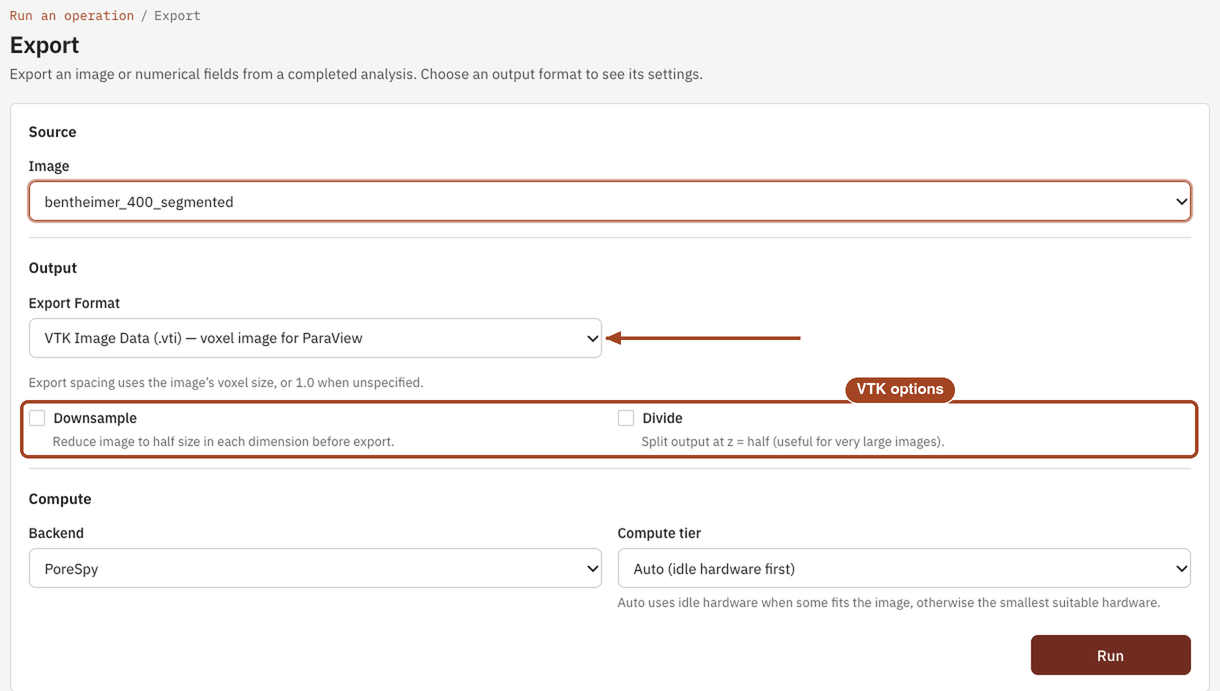Click the 'Backend' field label
The image size is (1220, 691).
56,533
